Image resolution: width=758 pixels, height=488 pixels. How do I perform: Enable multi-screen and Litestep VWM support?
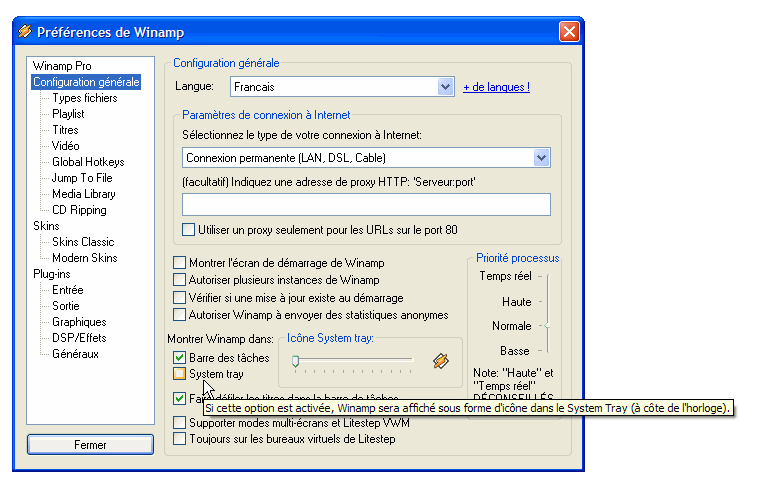pos(179,423)
